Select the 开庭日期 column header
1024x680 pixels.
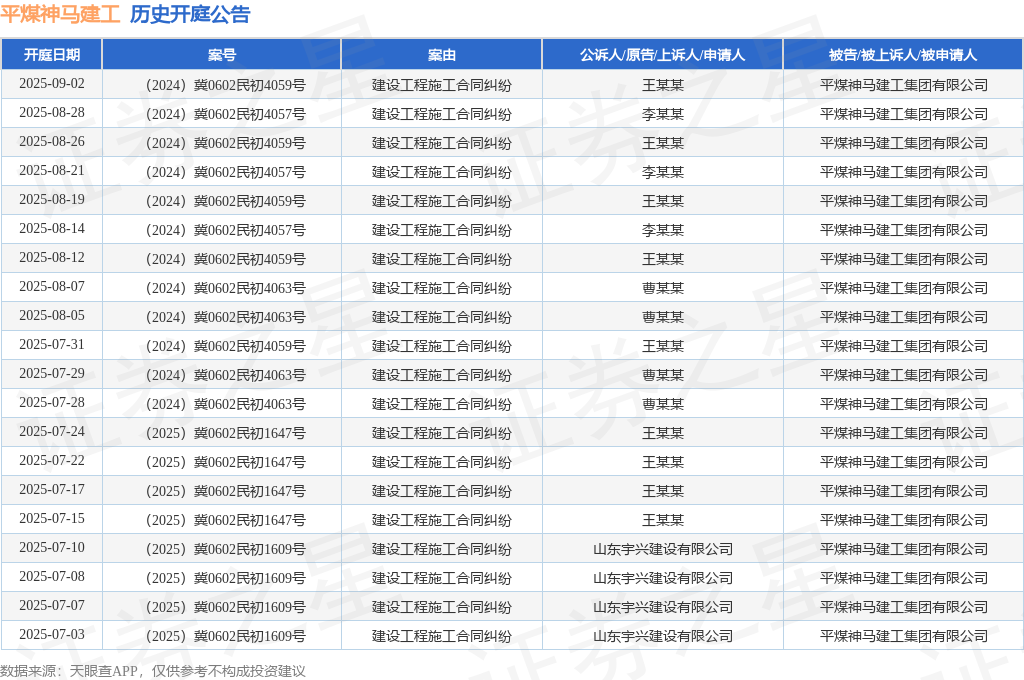click(x=52, y=55)
